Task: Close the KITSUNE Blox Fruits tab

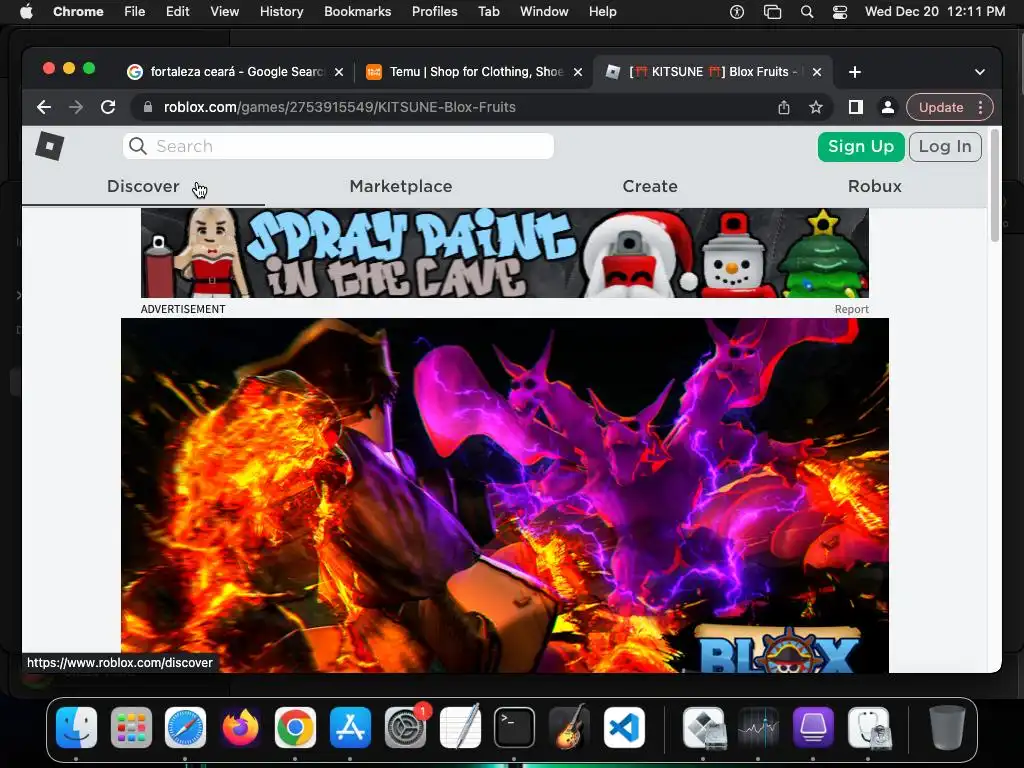Action: [817, 72]
